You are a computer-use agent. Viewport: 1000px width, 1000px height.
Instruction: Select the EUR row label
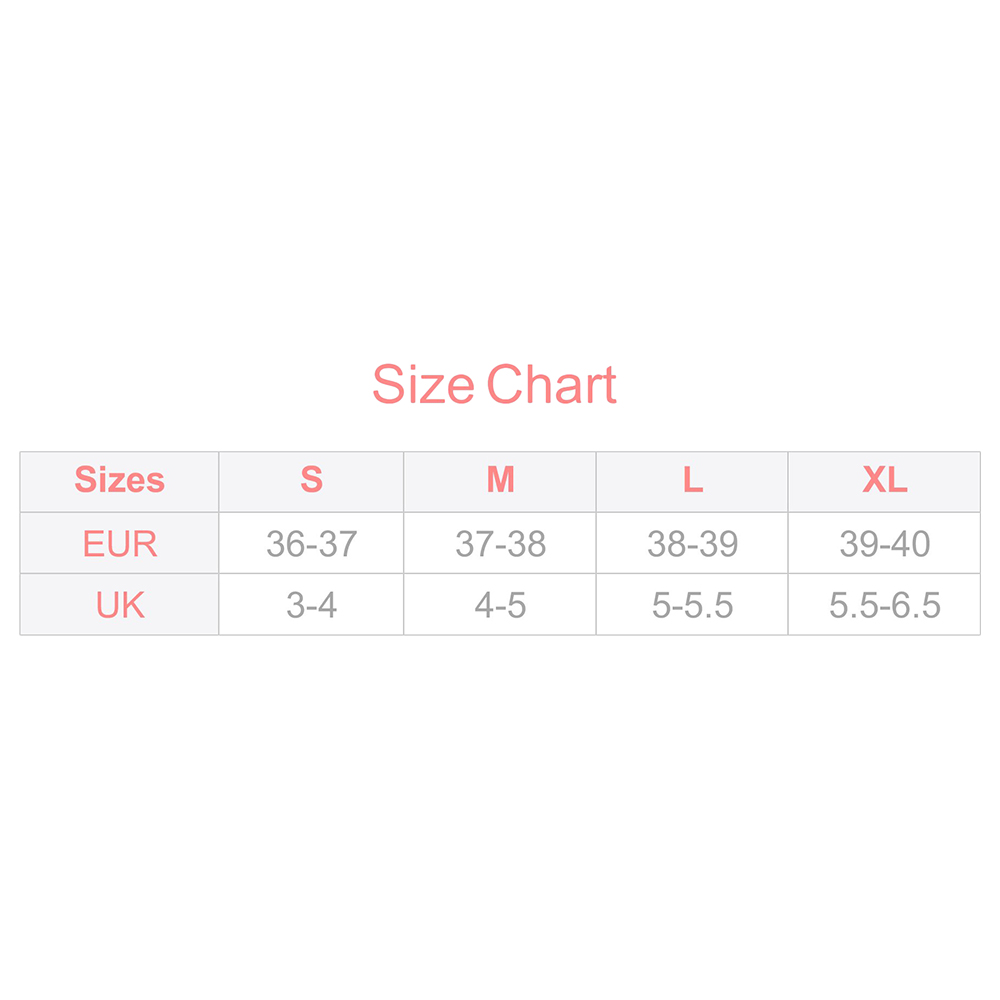click(x=119, y=543)
